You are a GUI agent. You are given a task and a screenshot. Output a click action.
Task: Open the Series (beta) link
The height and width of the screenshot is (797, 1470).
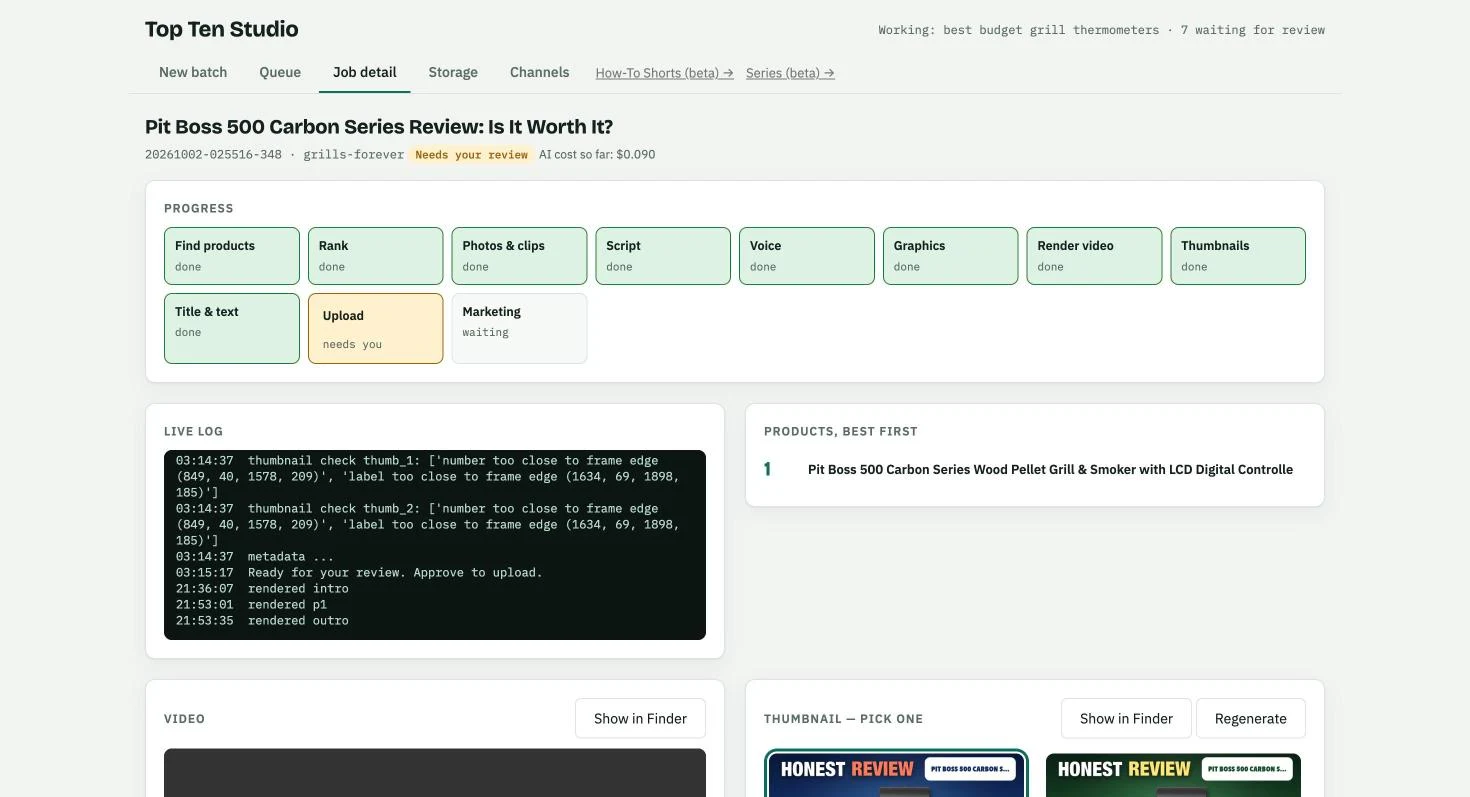pos(790,73)
